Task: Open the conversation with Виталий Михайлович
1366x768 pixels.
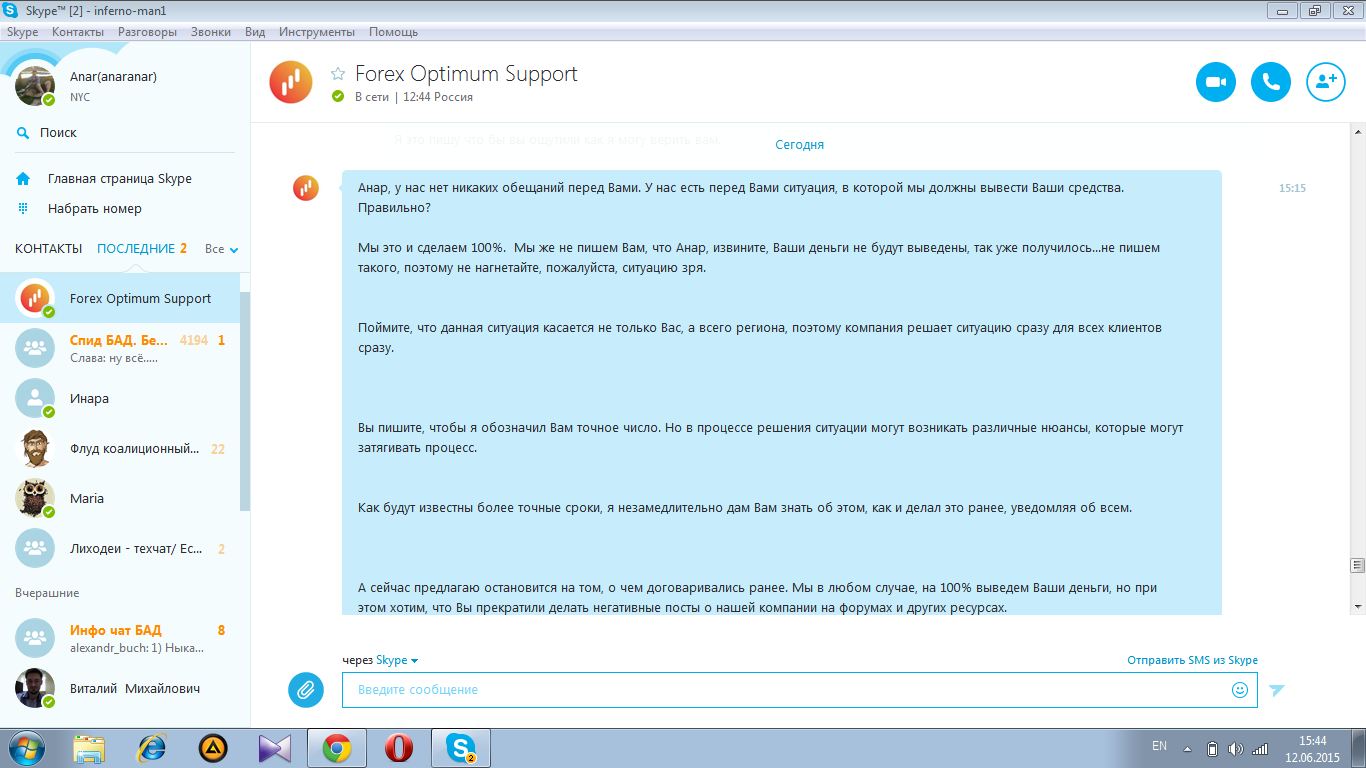Action: click(120, 688)
